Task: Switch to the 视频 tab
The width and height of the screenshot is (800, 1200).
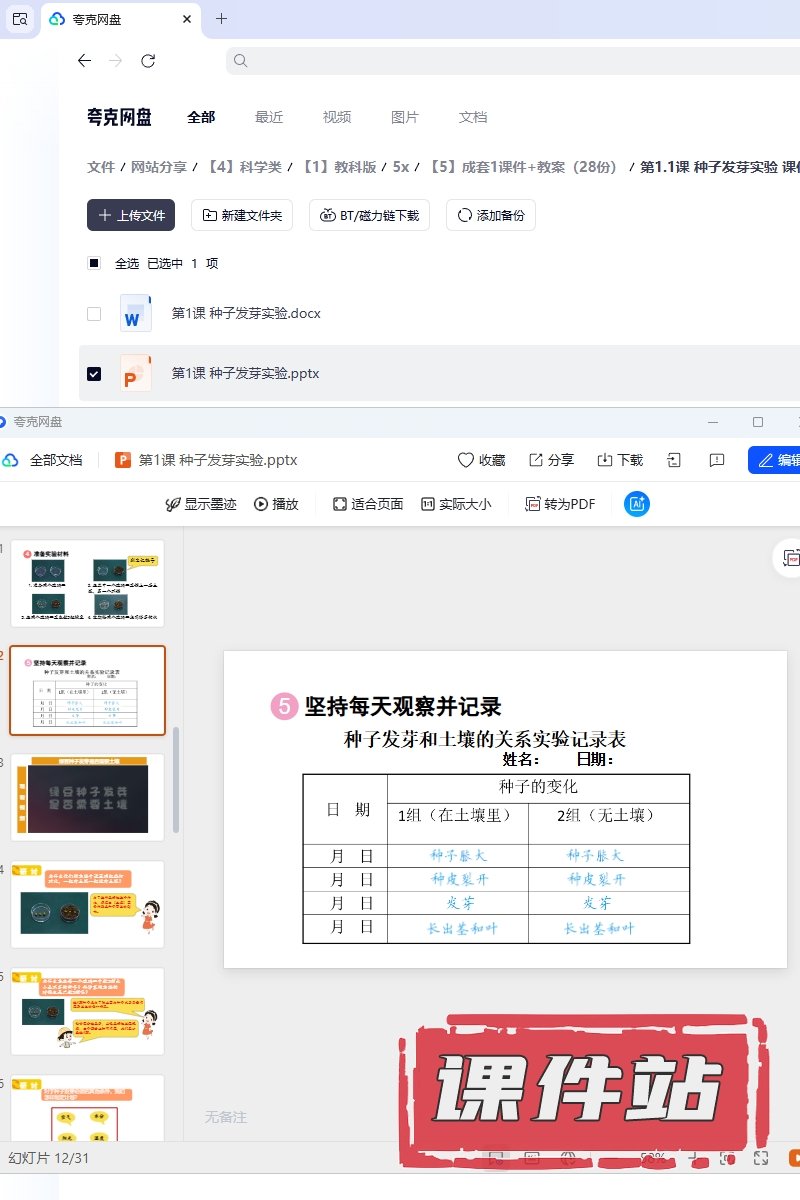Action: point(337,117)
